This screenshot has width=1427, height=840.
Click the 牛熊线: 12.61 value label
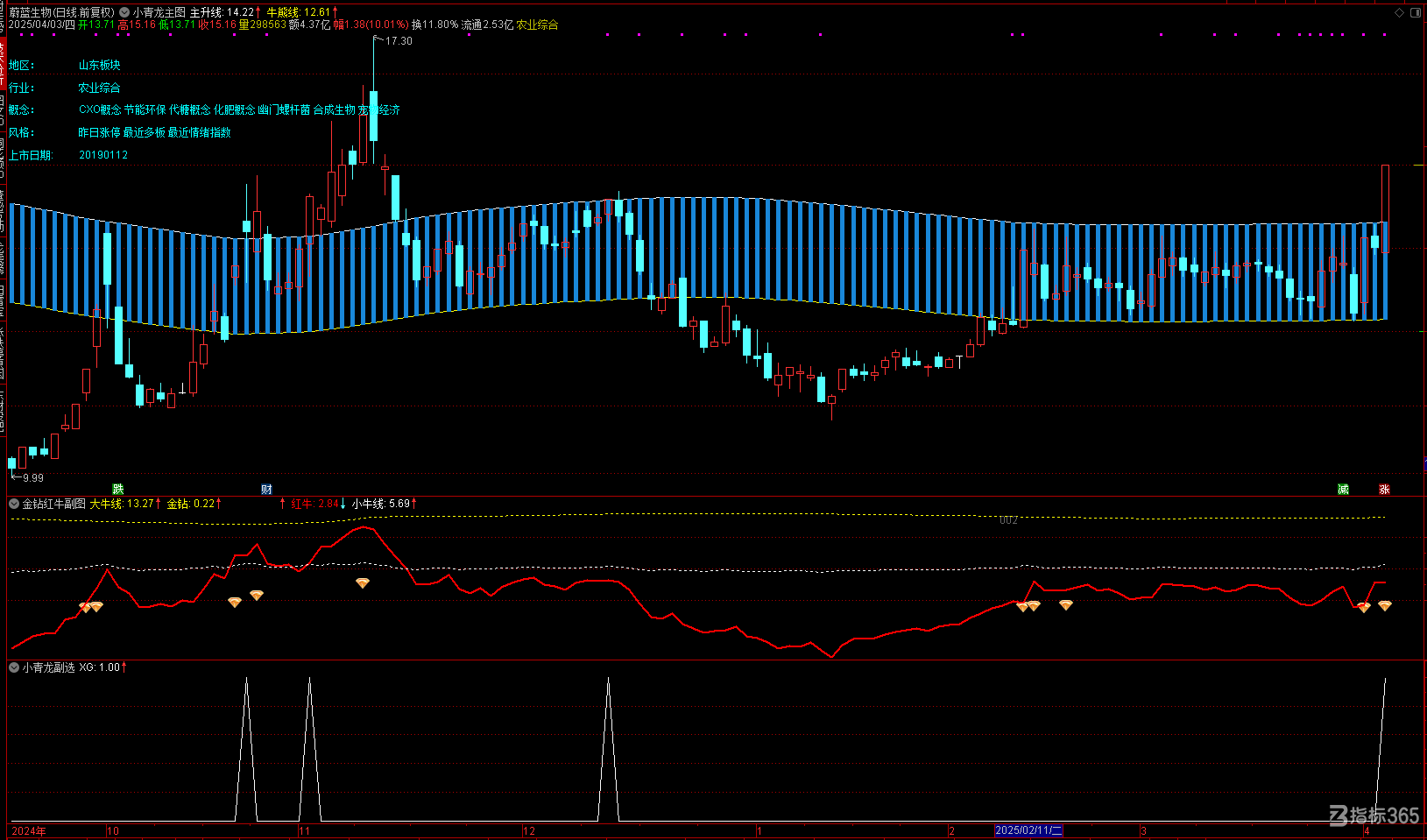[x=299, y=12]
